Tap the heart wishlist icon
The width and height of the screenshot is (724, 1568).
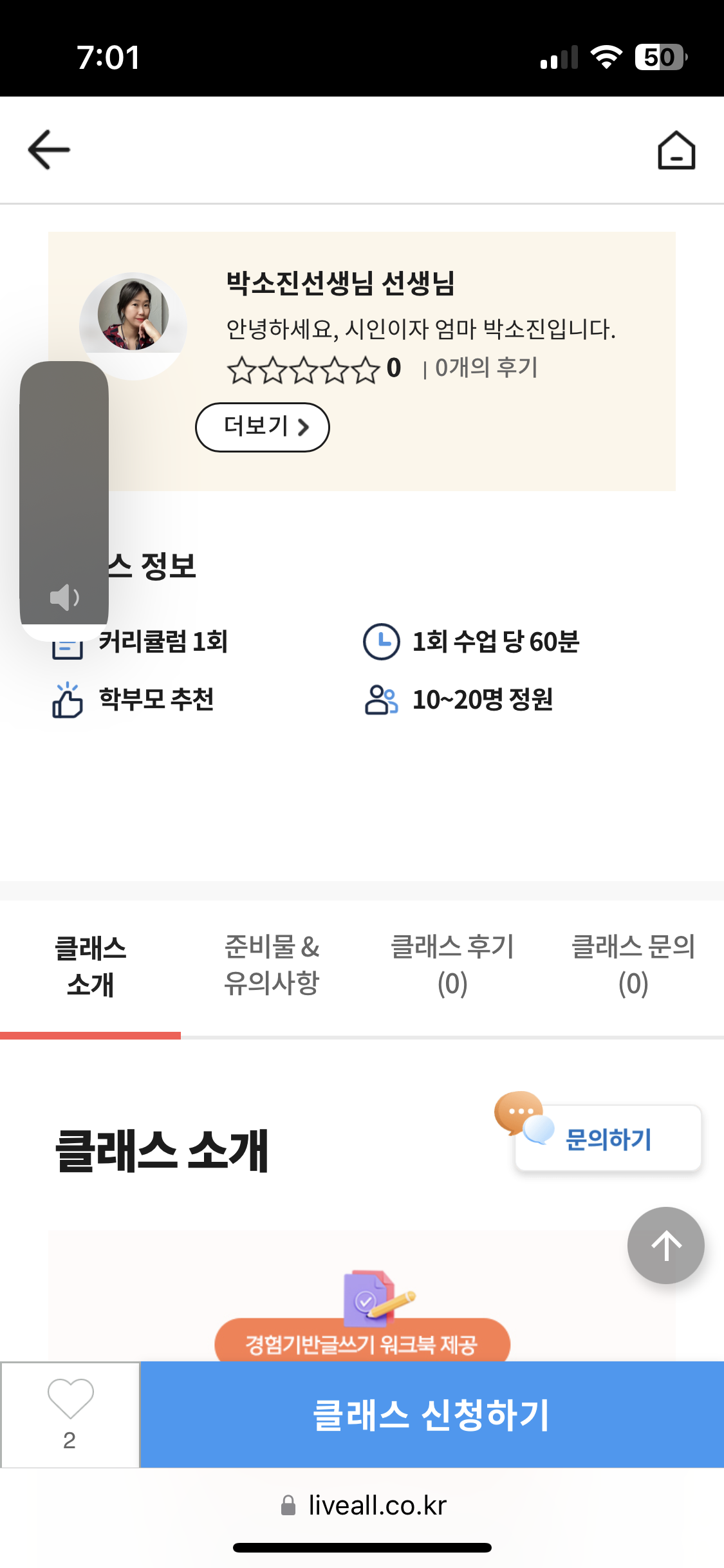pyautogui.click(x=70, y=1399)
